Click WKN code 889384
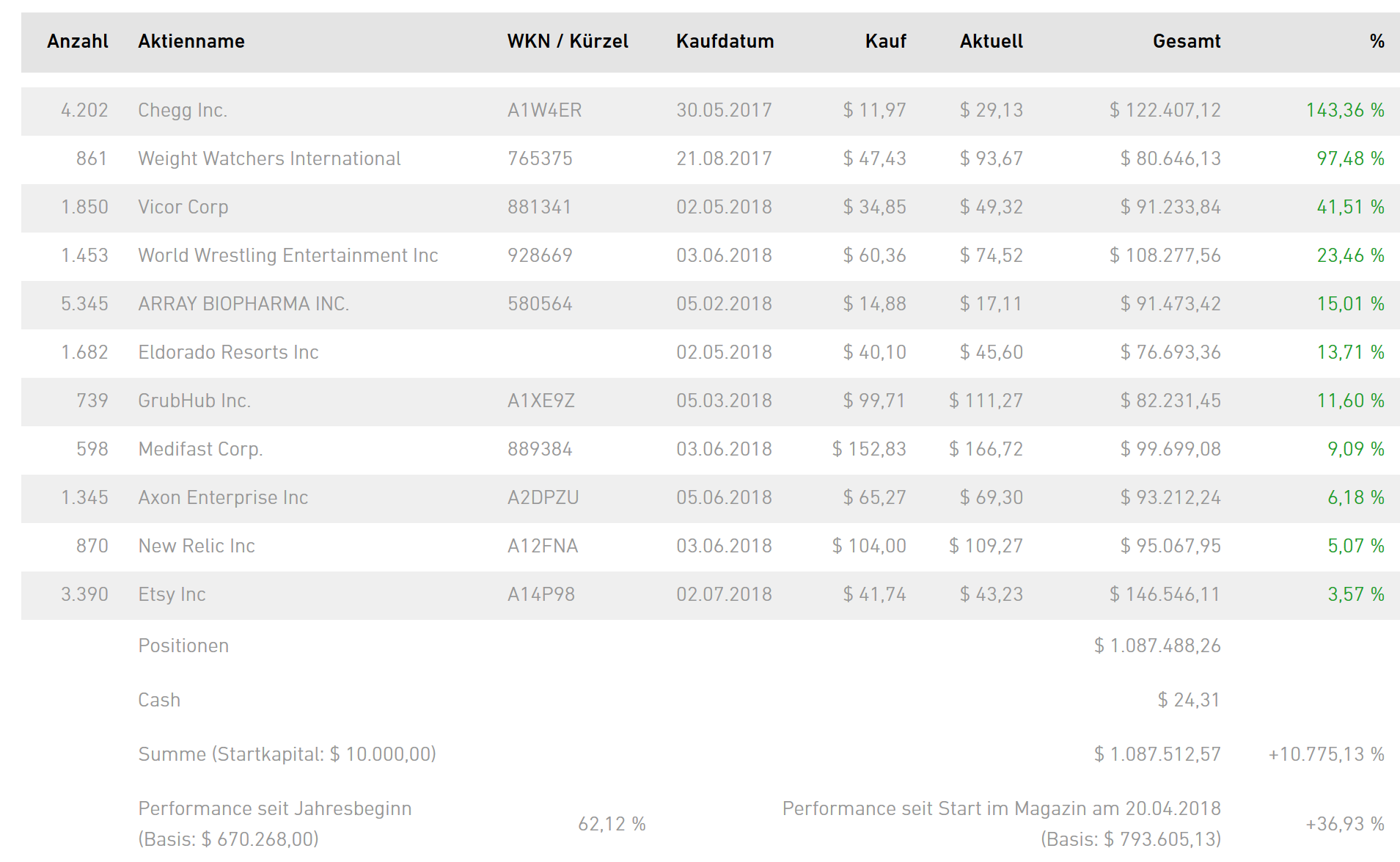1400x862 pixels. (540, 449)
